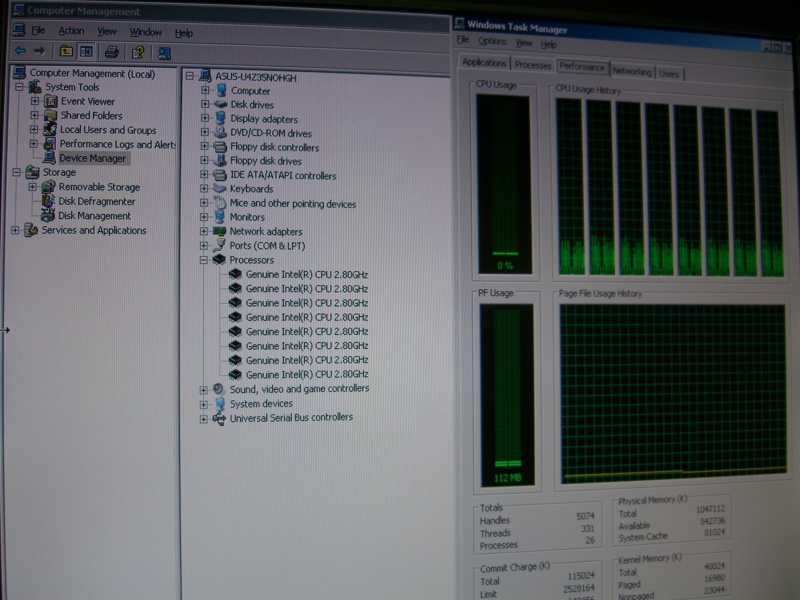Select the System devices icon
This screenshot has width=800, height=600.
pos(219,404)
